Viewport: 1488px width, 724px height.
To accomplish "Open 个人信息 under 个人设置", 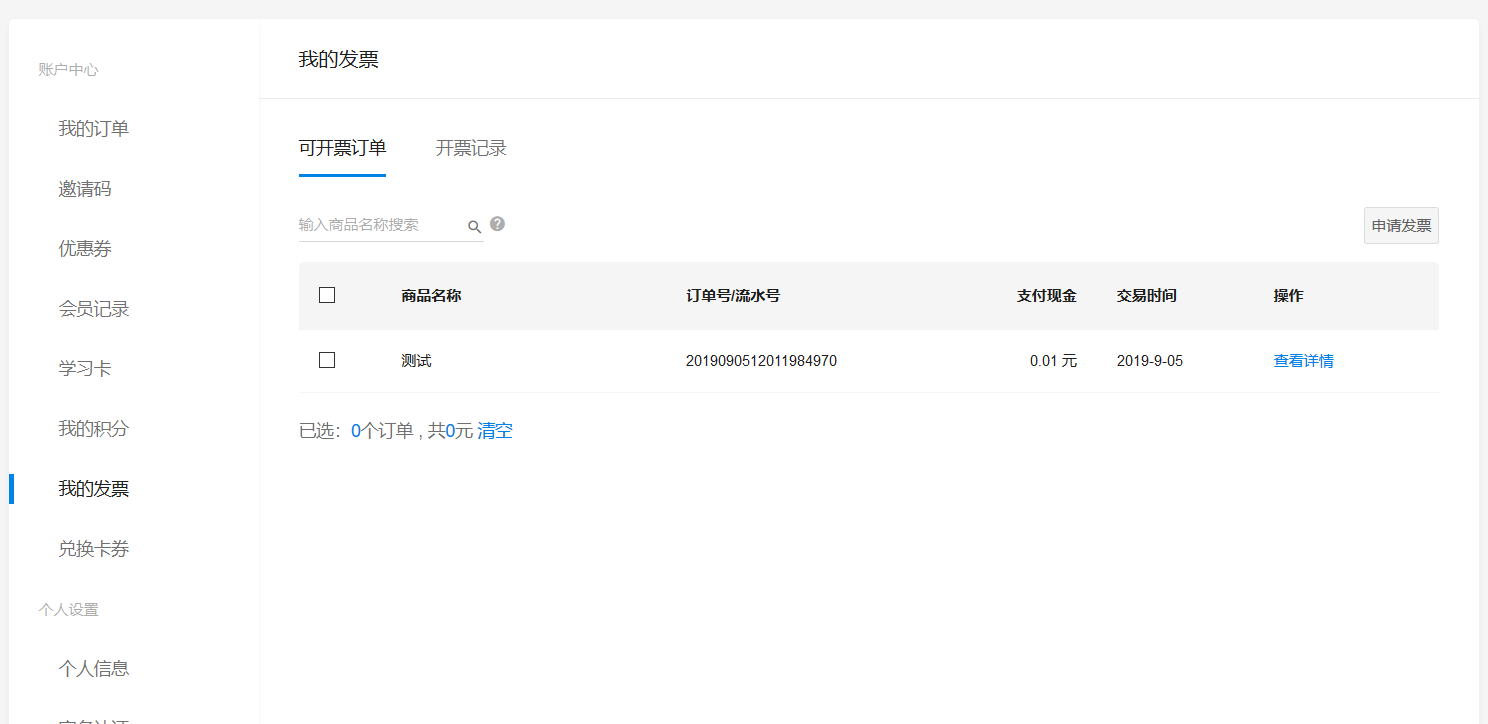I will (x=94, y=669).
